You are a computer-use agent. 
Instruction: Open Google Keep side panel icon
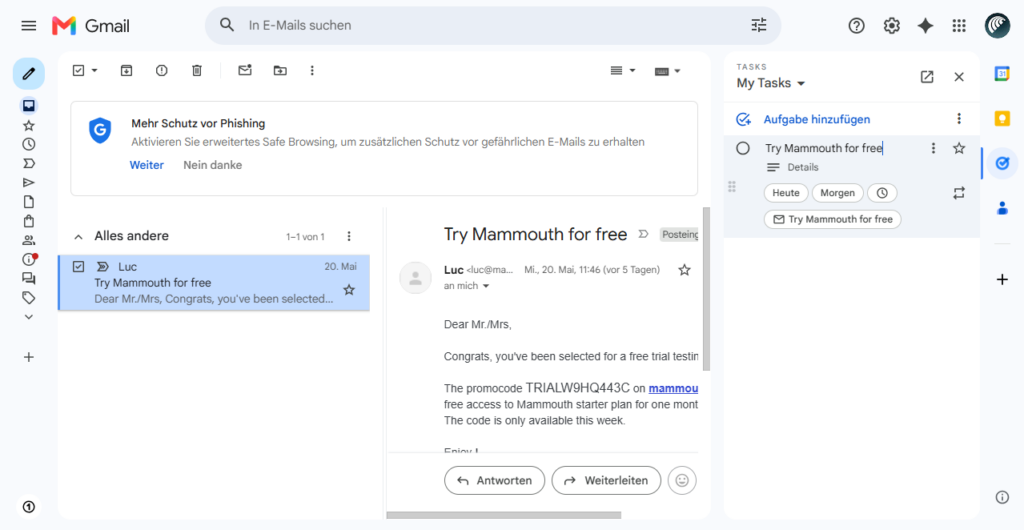(1002, 118)
